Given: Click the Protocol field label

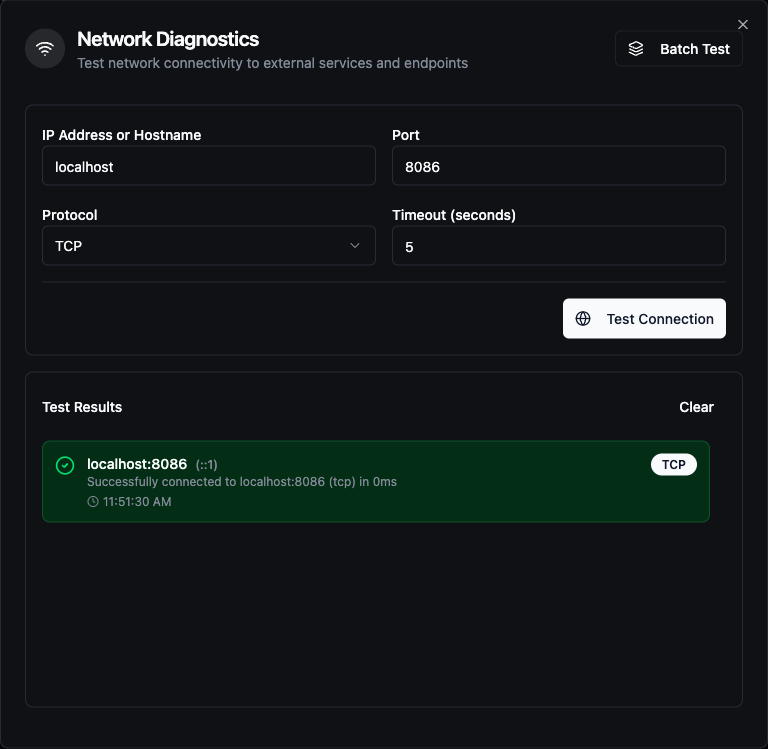Looking at the screenshot, I should pos(70,215).
